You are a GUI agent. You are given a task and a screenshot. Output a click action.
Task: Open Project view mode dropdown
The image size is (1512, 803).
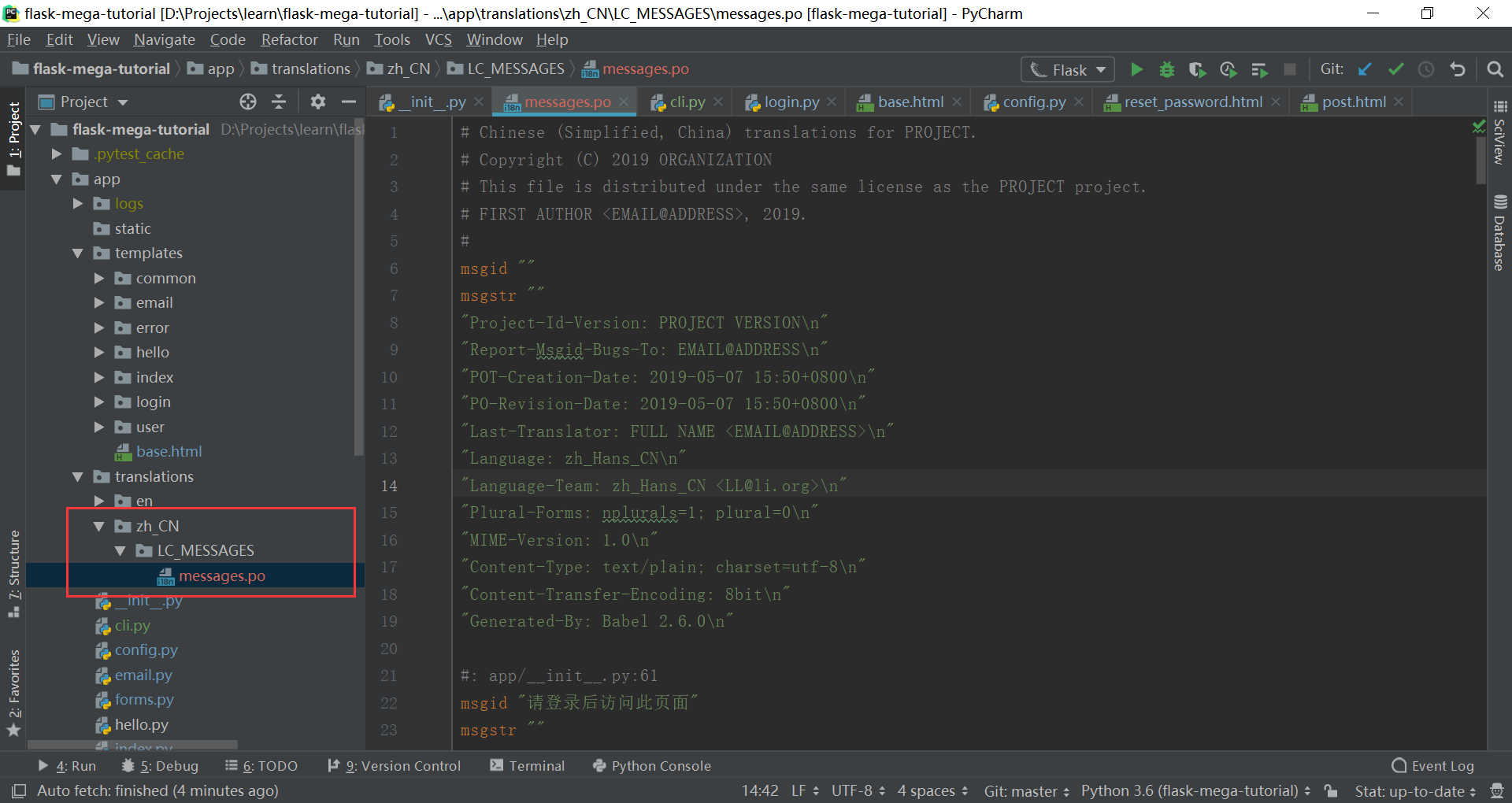pyautogui.click(x=83, y=102)
